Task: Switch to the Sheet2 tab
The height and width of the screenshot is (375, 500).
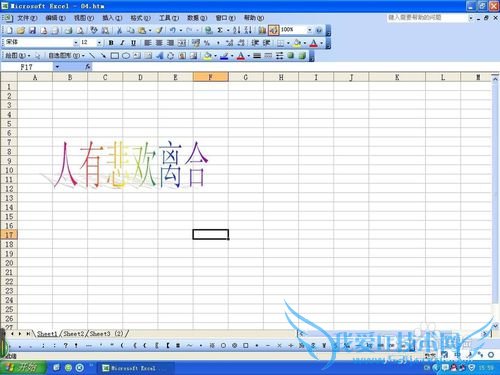Action: [x=74, y=334]
